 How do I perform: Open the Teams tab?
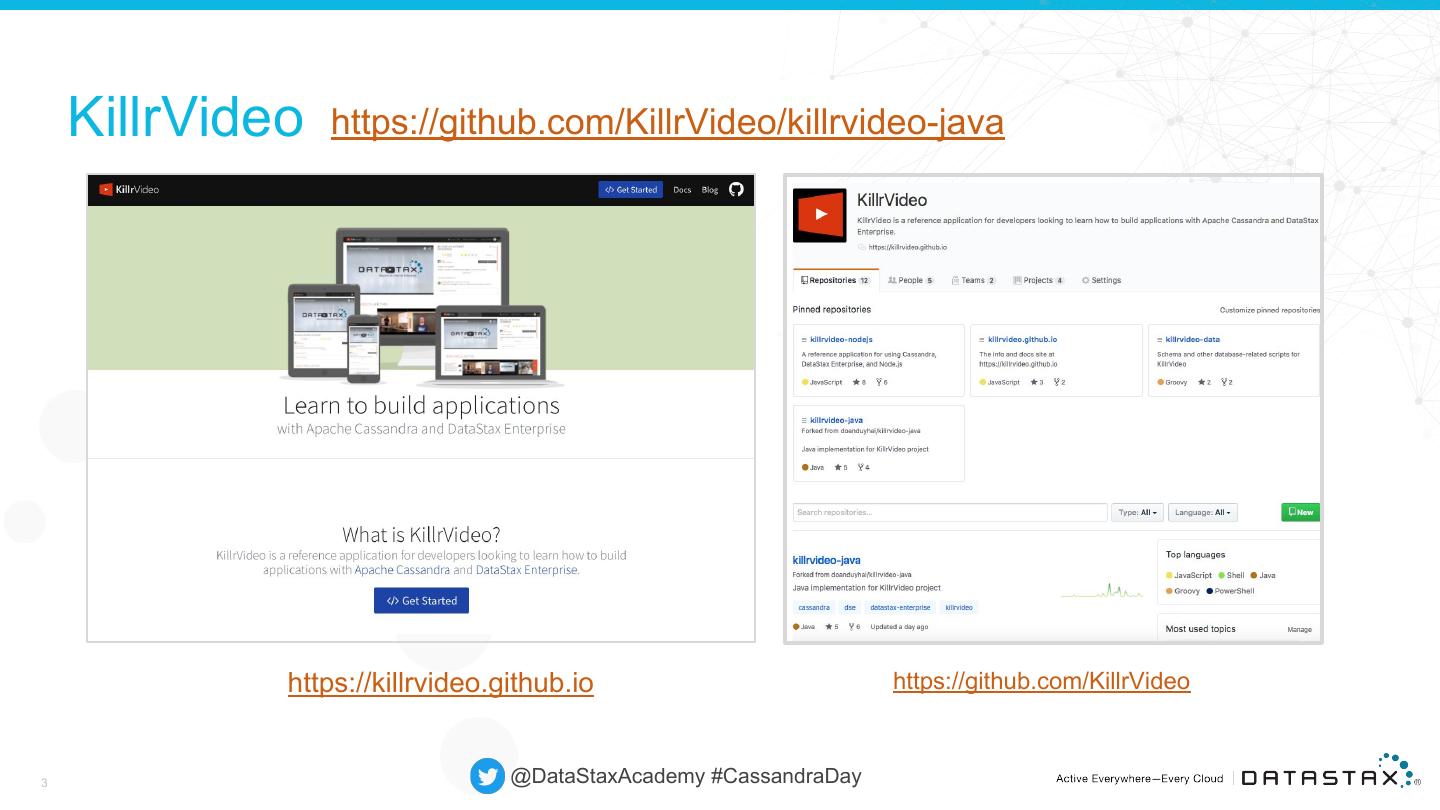pyautogui.click(x=973, y=280)
